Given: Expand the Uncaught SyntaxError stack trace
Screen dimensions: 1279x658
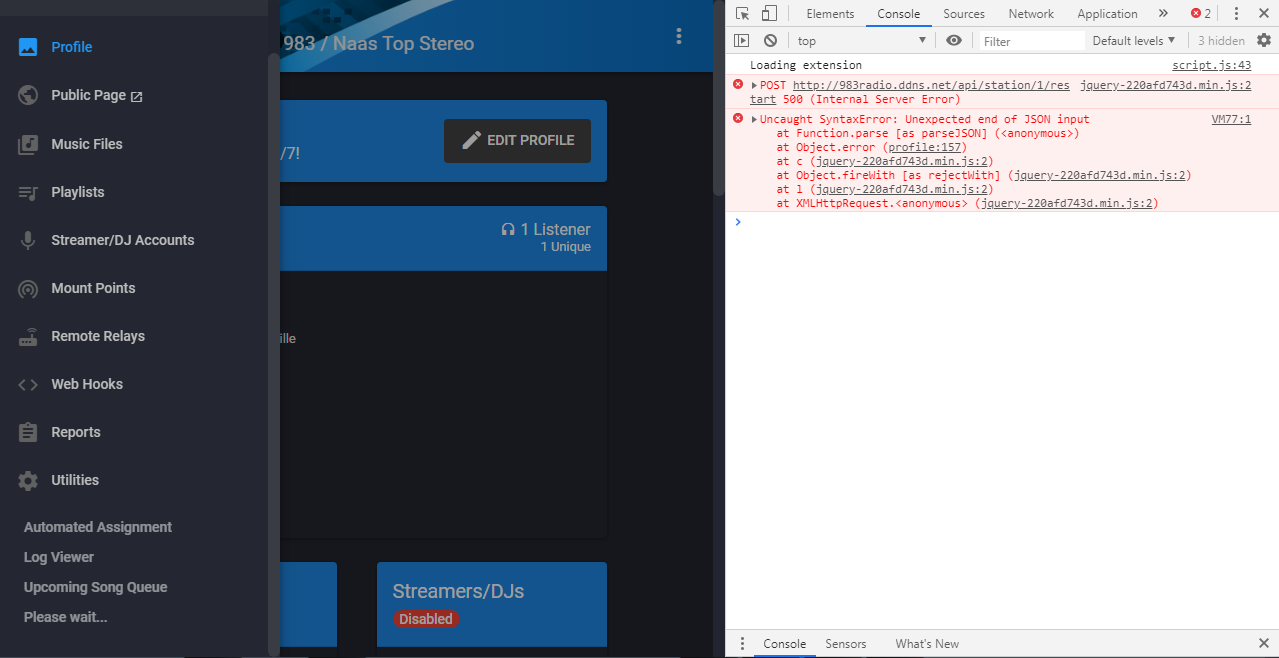Looking at the screenshot, I should pyautogui.click(x=752, y=119).
